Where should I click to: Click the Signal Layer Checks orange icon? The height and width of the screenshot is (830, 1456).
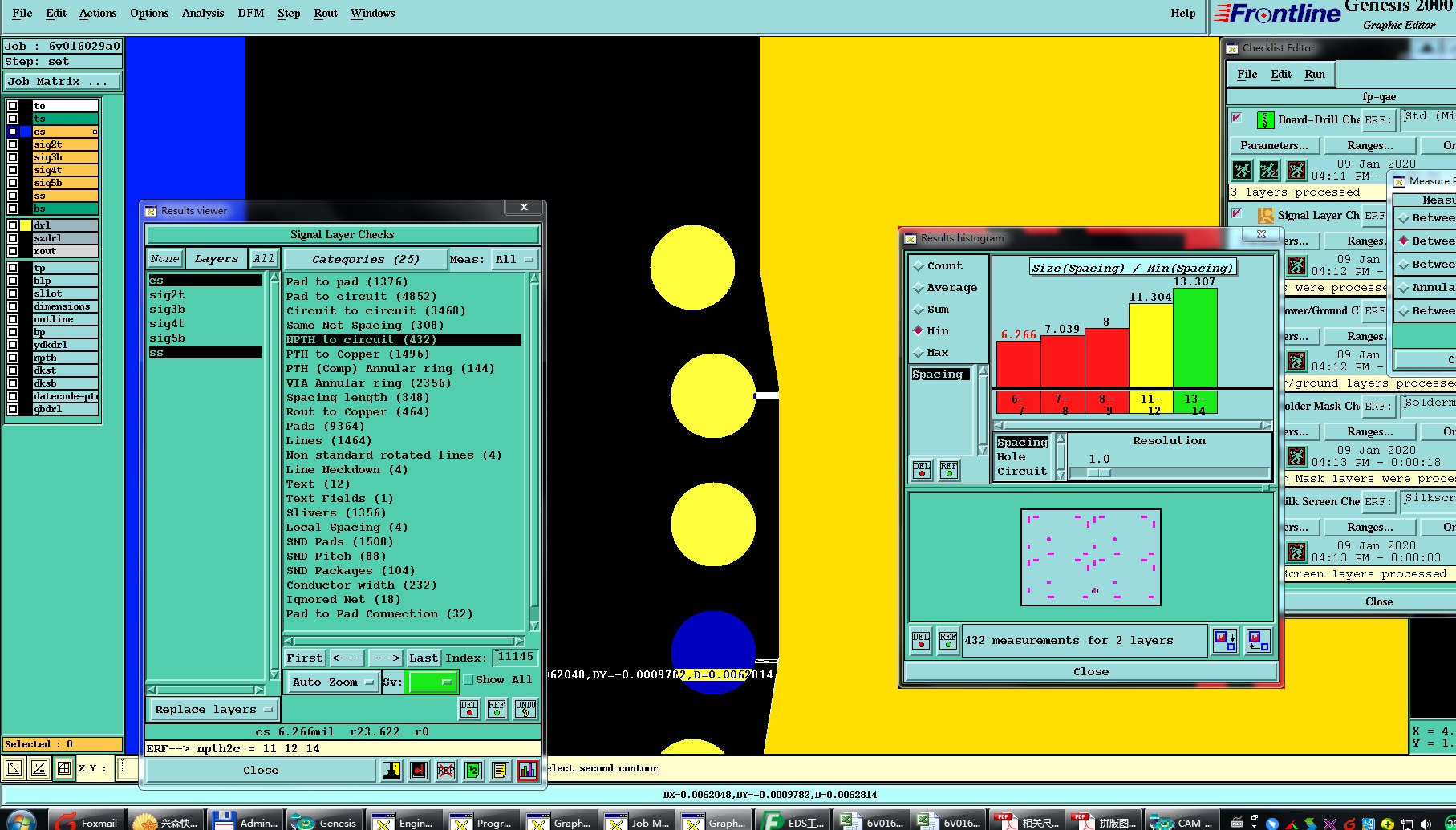point(1266,216)
